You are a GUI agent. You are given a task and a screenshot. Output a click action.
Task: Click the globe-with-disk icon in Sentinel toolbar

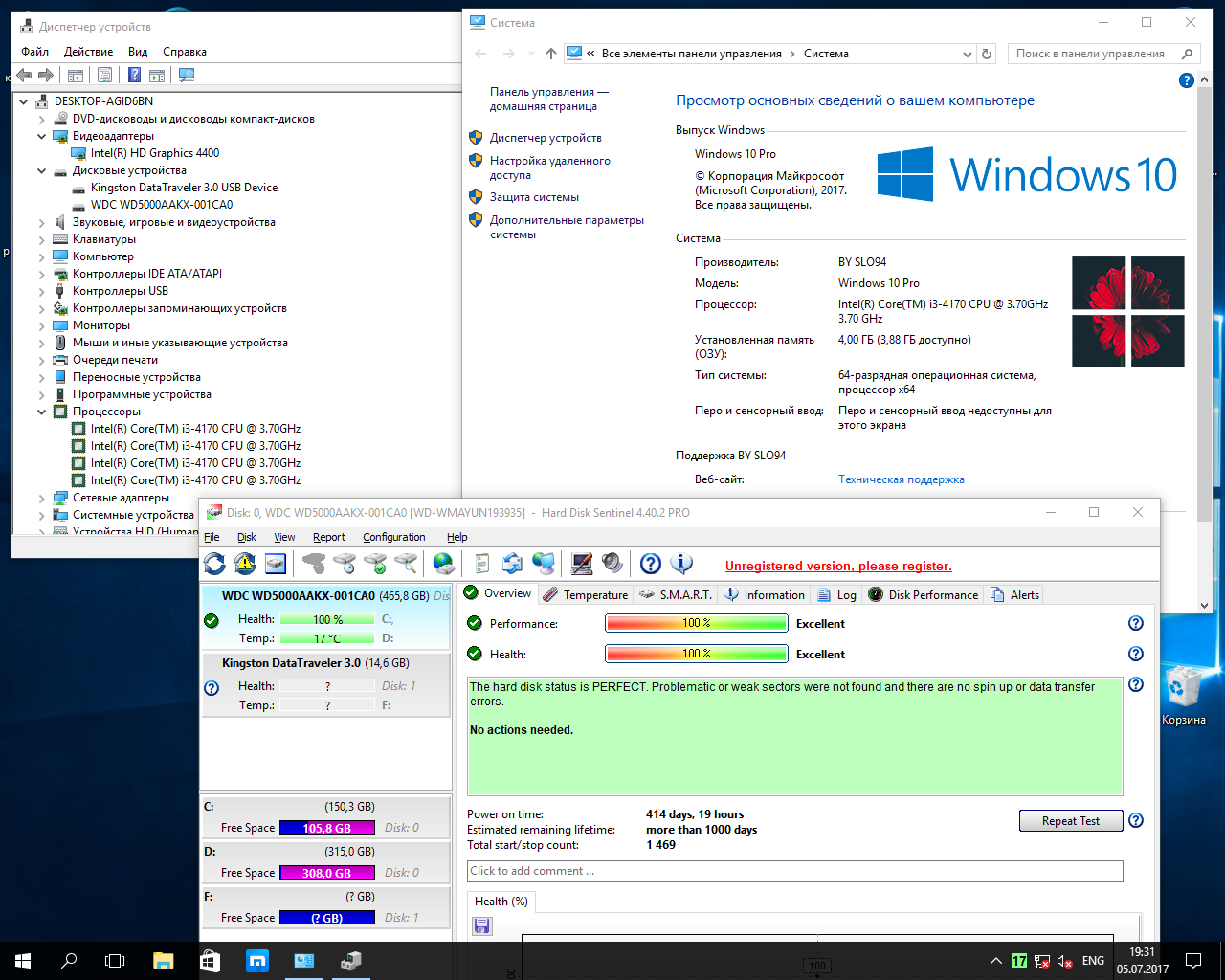coord(443,564)
